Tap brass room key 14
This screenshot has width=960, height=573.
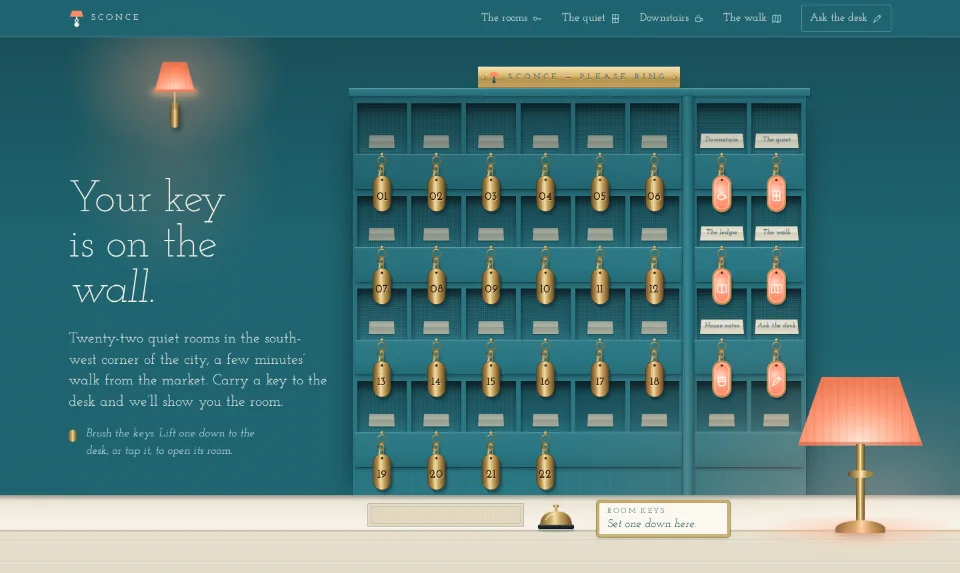pyautogui.click(x=436, y=380)
